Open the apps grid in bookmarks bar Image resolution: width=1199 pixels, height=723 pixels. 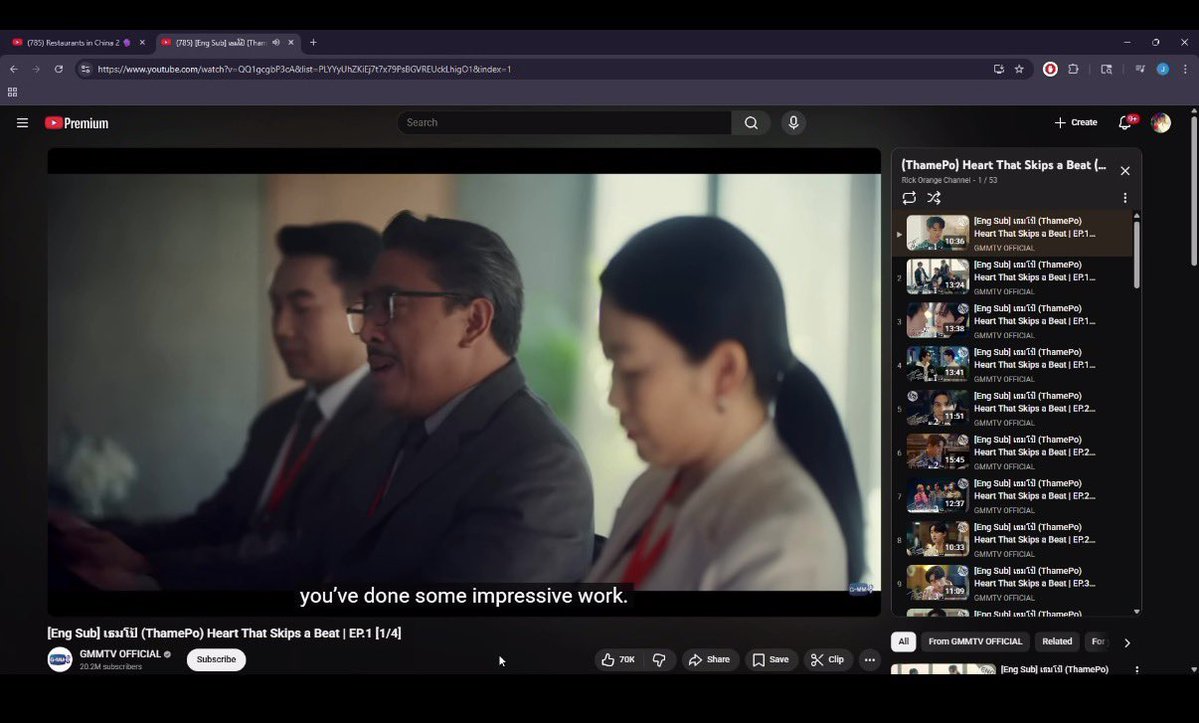tap(12, 92)
